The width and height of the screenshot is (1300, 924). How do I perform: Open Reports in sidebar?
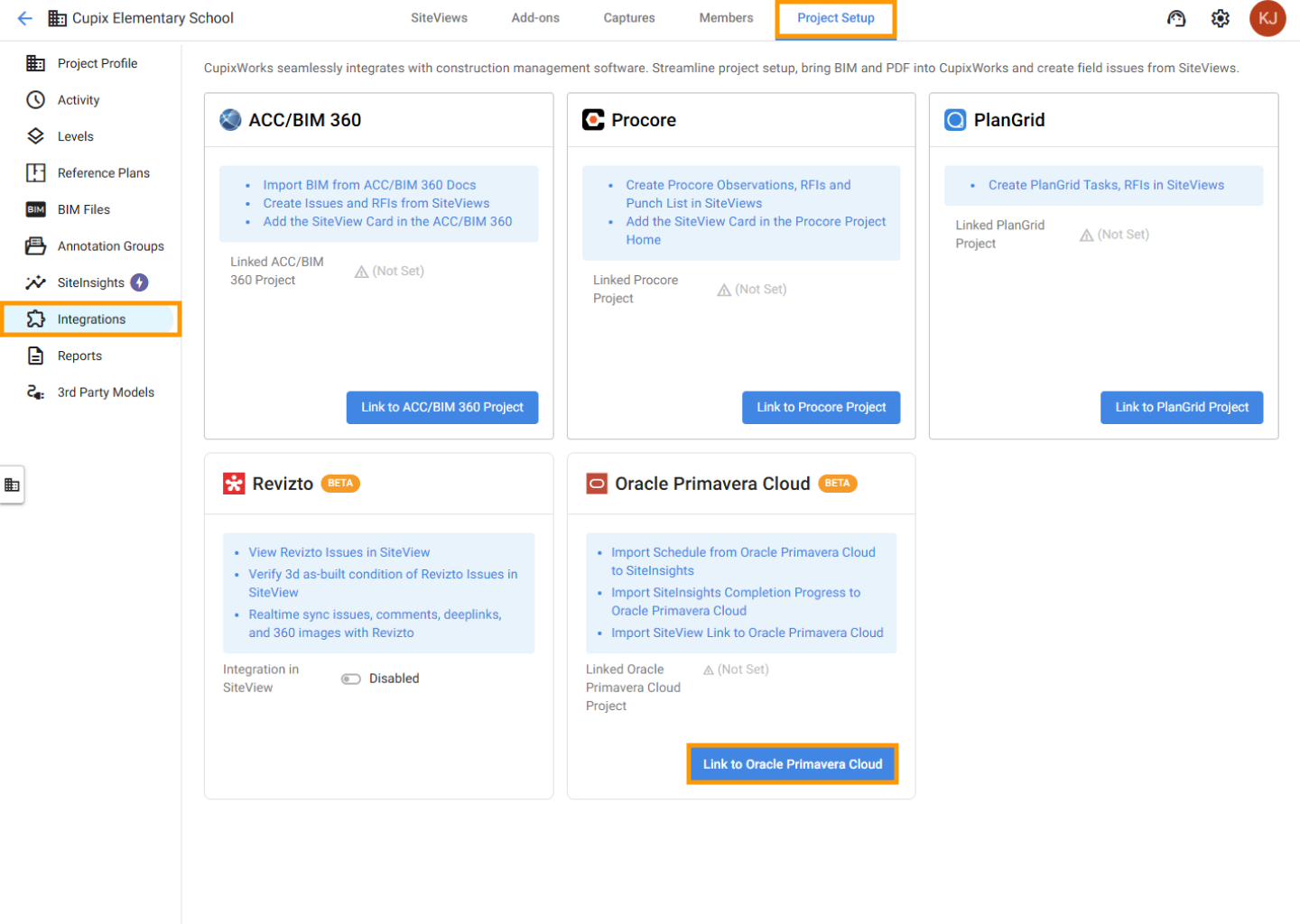click(x=79, y=356)
